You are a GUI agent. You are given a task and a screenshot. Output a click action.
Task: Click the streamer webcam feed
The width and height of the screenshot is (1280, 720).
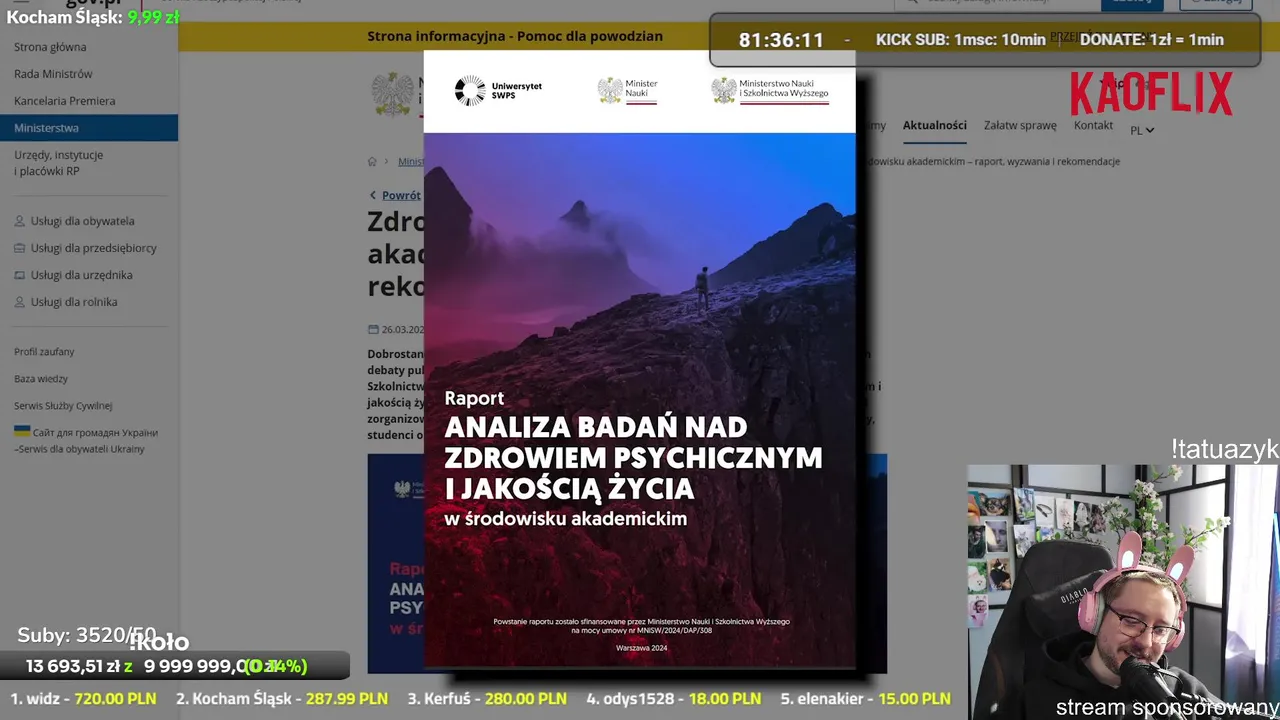(1123, 592)
